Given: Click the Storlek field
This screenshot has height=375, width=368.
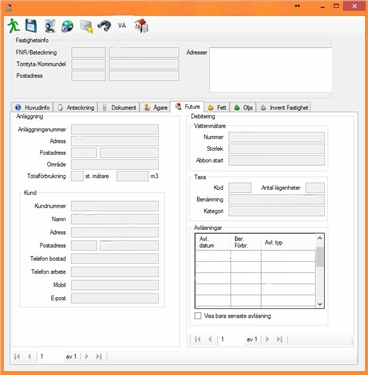Looking at the screenshot, I should point(276,149).
